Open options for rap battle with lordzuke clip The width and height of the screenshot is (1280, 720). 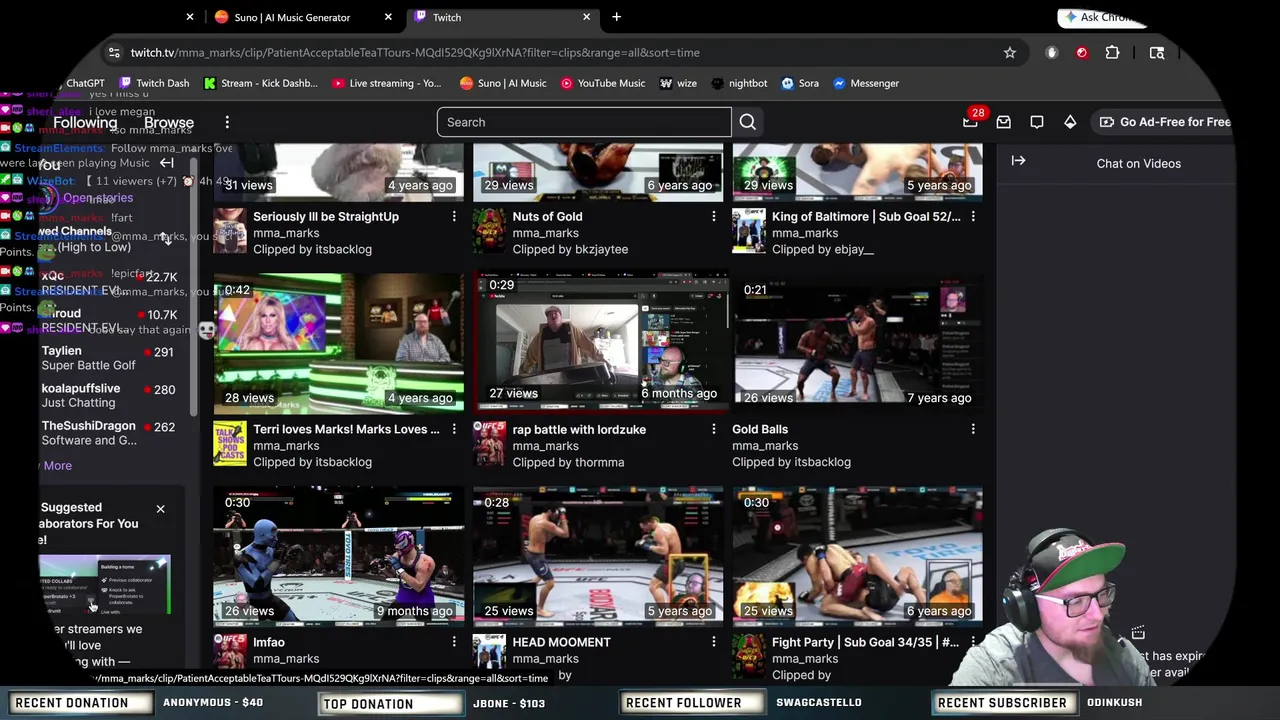click(x=713, y=430)
